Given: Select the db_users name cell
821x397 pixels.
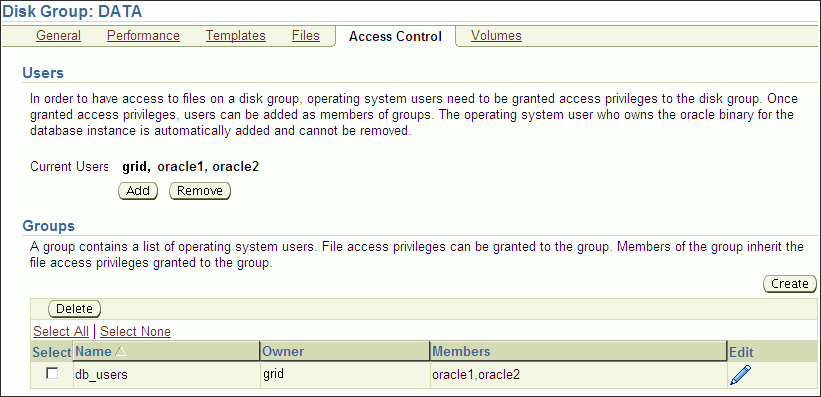Looking at the screenshot, I should (x=167, y=375).
